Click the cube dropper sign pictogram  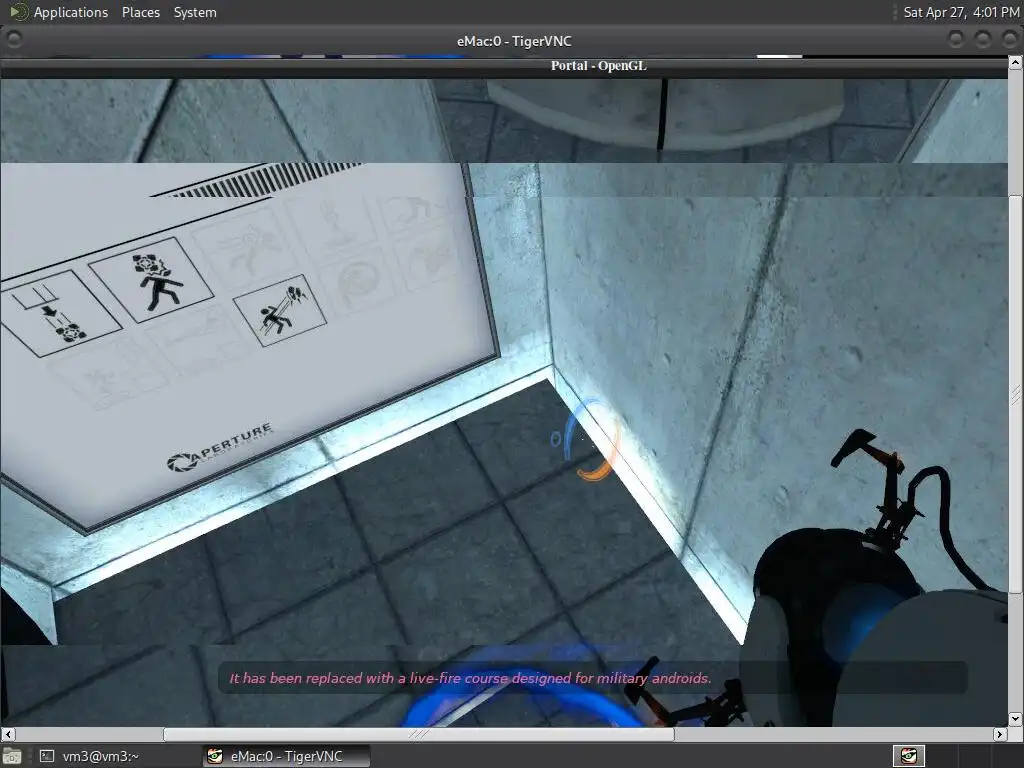coord(61,313)
